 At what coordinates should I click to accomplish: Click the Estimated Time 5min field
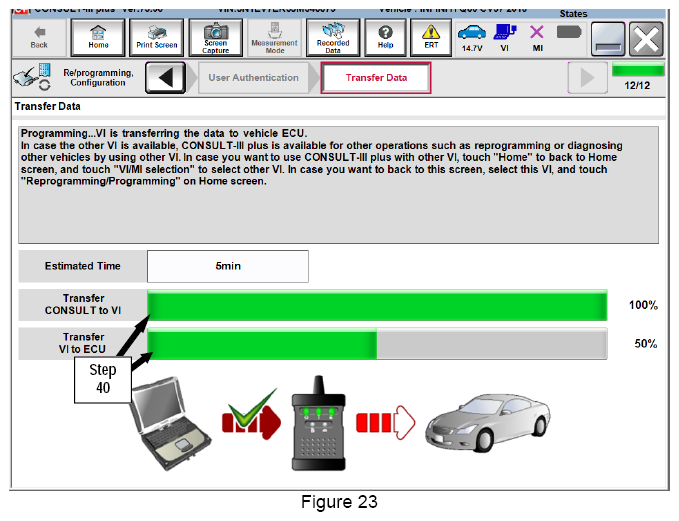click(228, 266)
